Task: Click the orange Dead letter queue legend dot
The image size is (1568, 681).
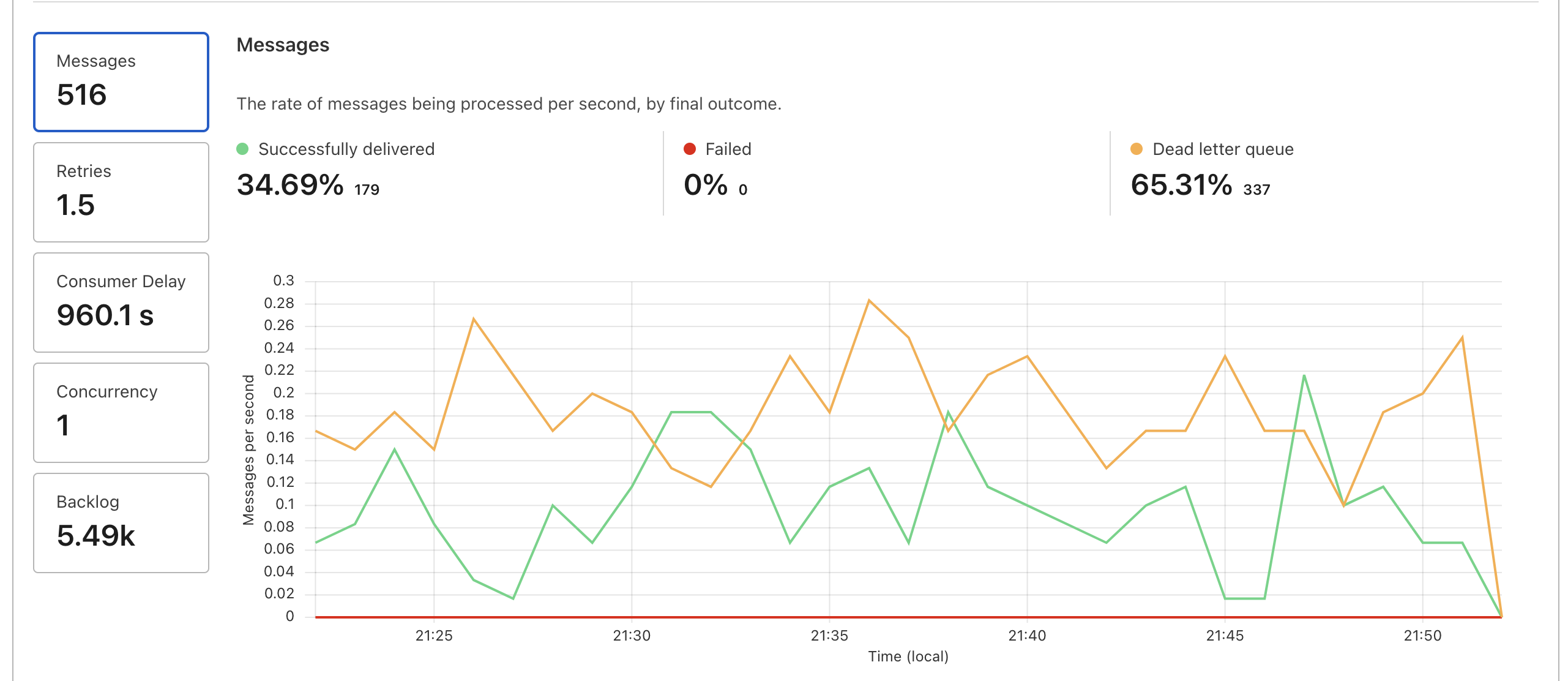Action: tap(1137, 149)
